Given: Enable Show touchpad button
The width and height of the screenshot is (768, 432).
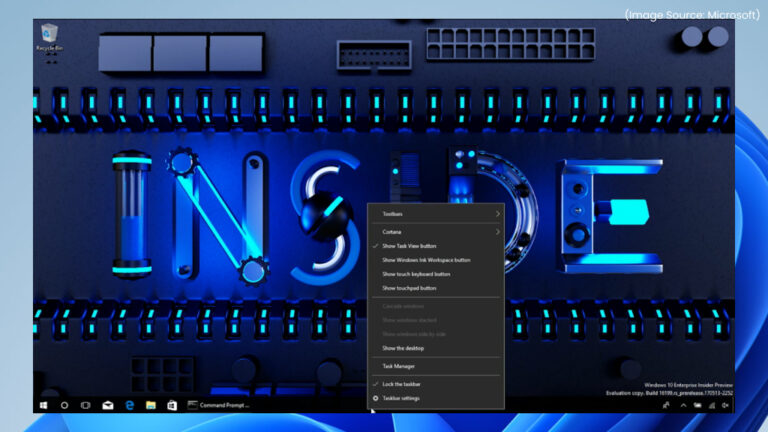Looking at the screenshot, I should pyautogui.click(x=436, y=288).
